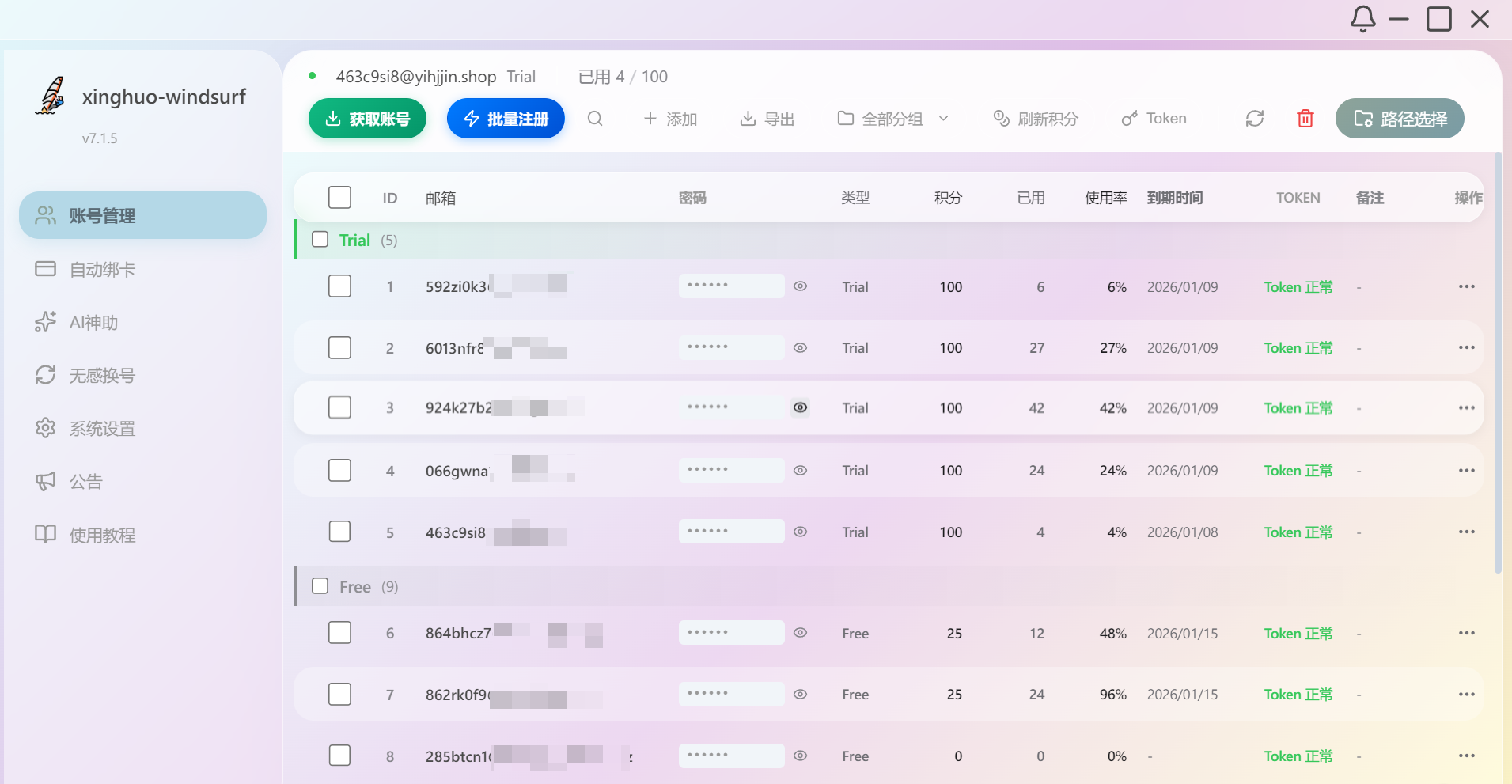Click the red trash delete icon
The height and width of the screenshot is (784, 1512).
click(x=1305, y=119)
